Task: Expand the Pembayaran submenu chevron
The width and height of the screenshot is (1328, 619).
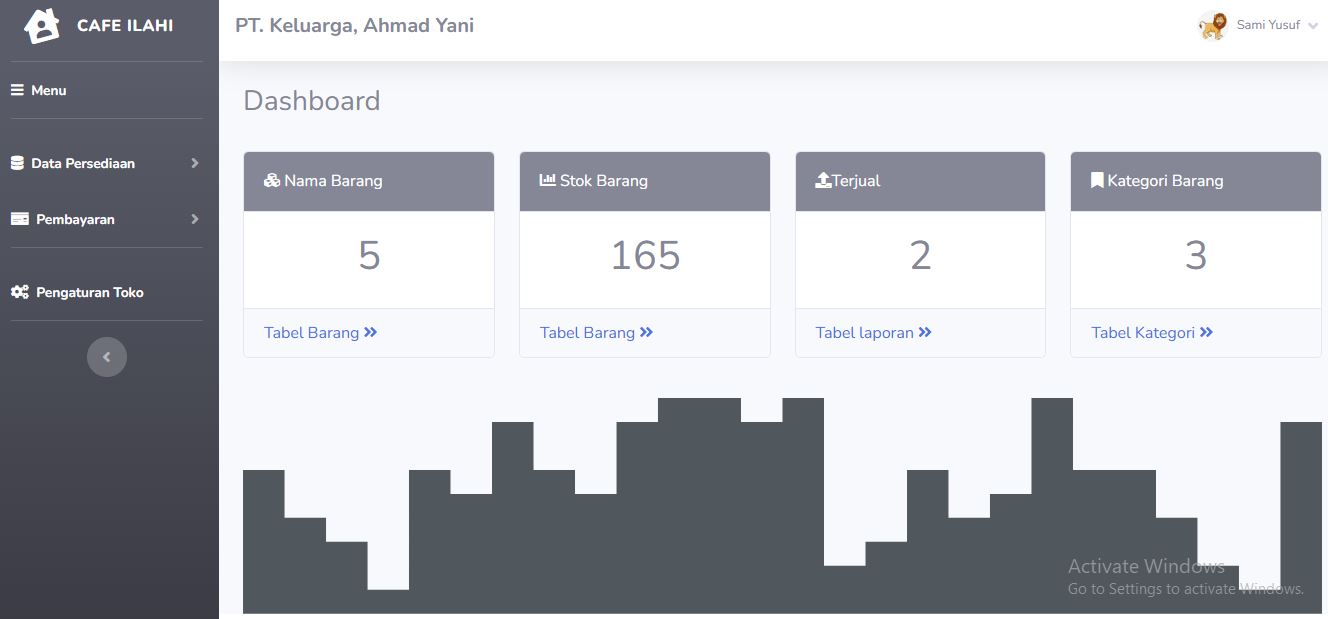Action: tap(195, 219)
